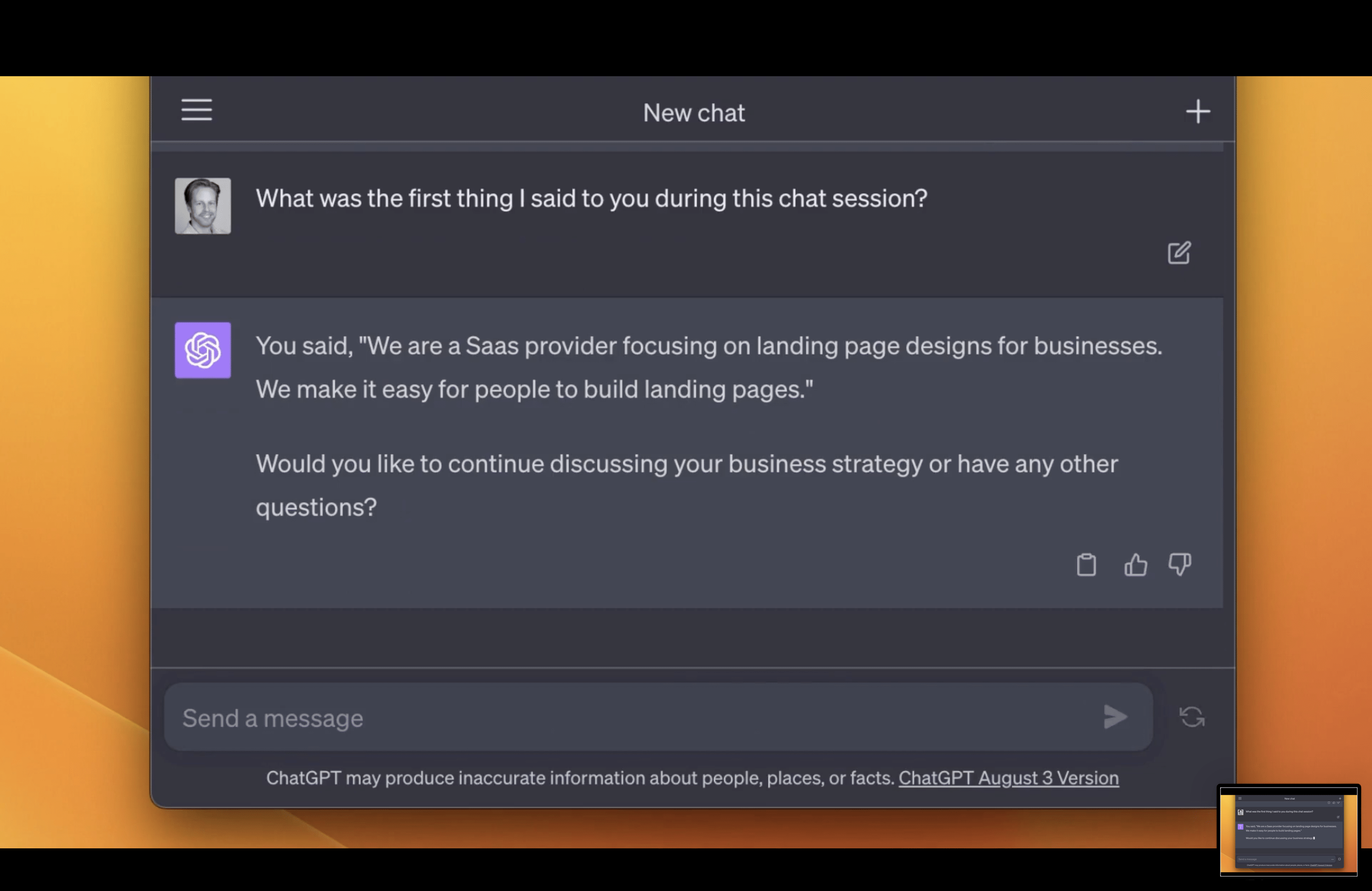
Task: Click the user profile photo avatar
Action: 203,206
